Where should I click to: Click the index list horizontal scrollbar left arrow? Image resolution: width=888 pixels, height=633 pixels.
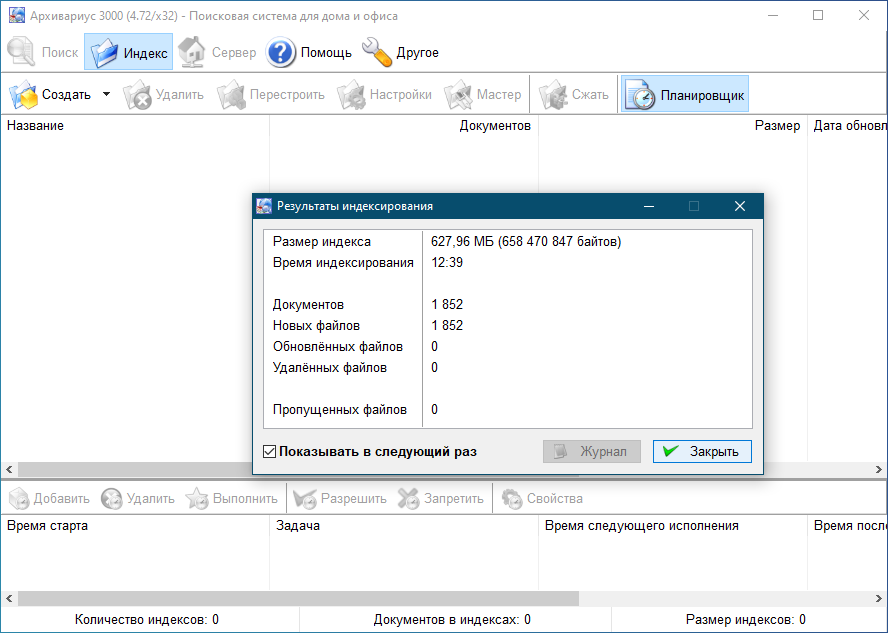click(9, 469)
